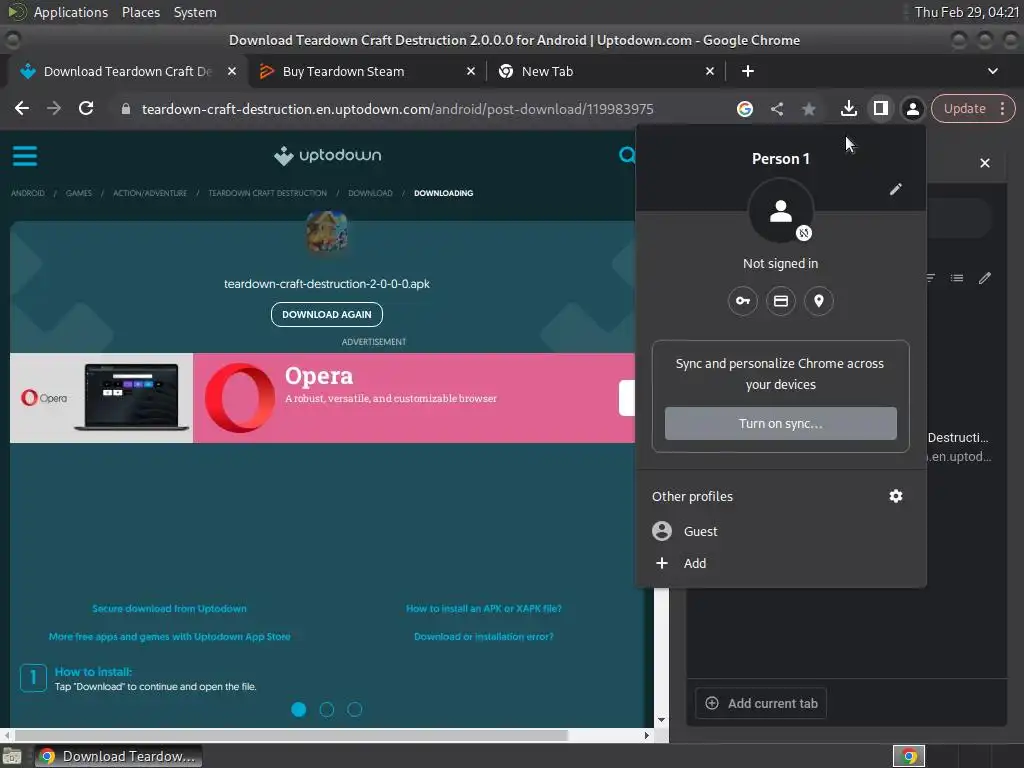Viewport: 1024px width, 768px height.
Task: Select first carousel dot
Action: click(298, 709)
